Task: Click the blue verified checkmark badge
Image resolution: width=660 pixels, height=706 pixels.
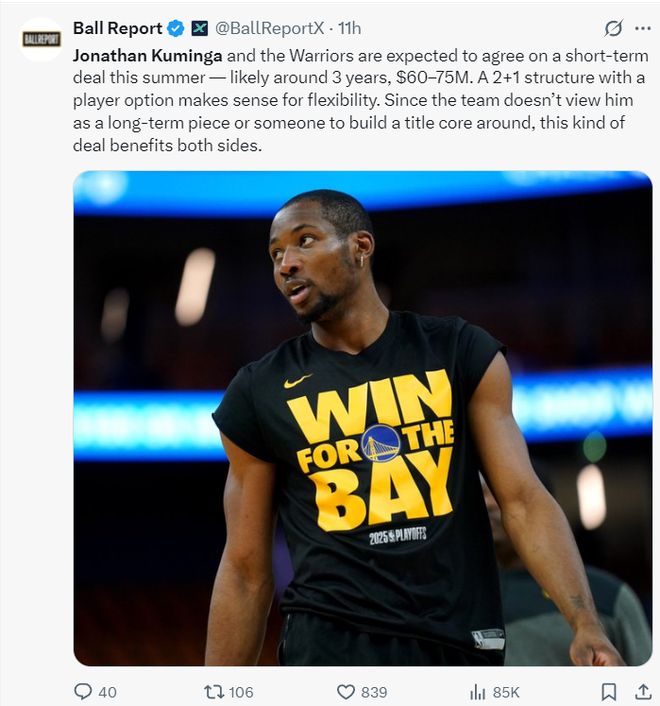Action: 176,28
